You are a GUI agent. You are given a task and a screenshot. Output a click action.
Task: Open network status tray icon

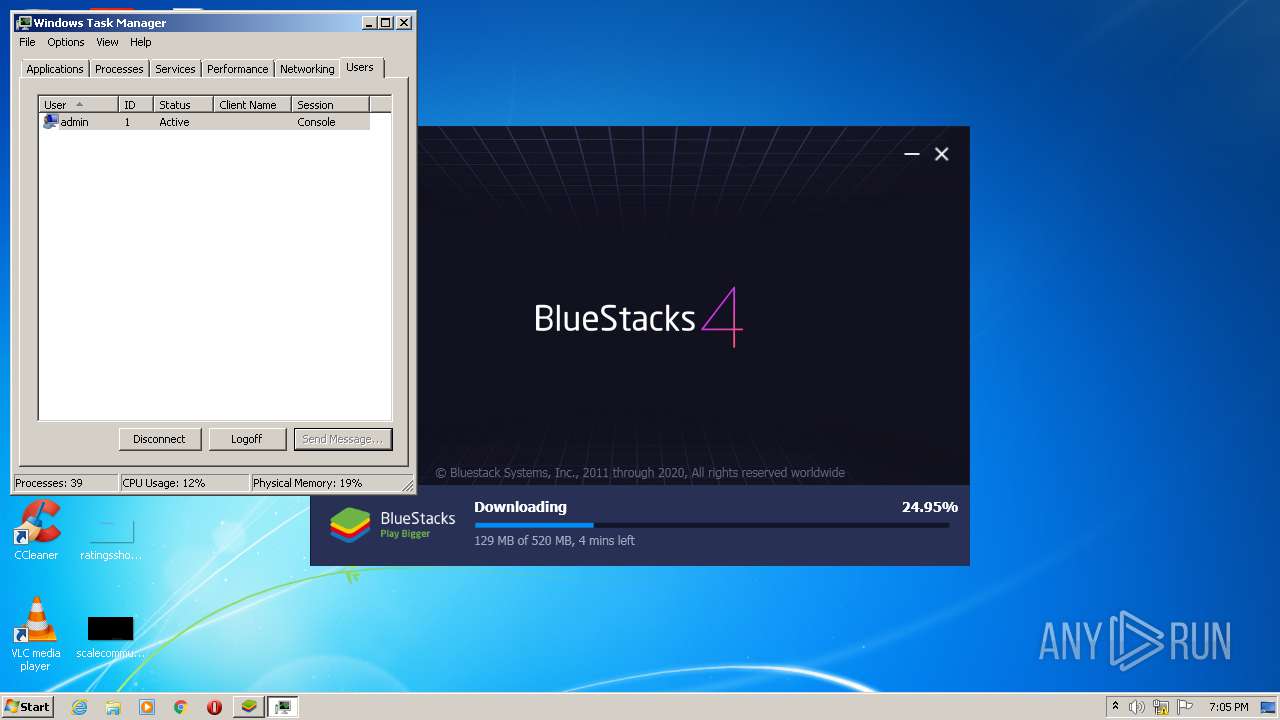(x=1161, y=707)
